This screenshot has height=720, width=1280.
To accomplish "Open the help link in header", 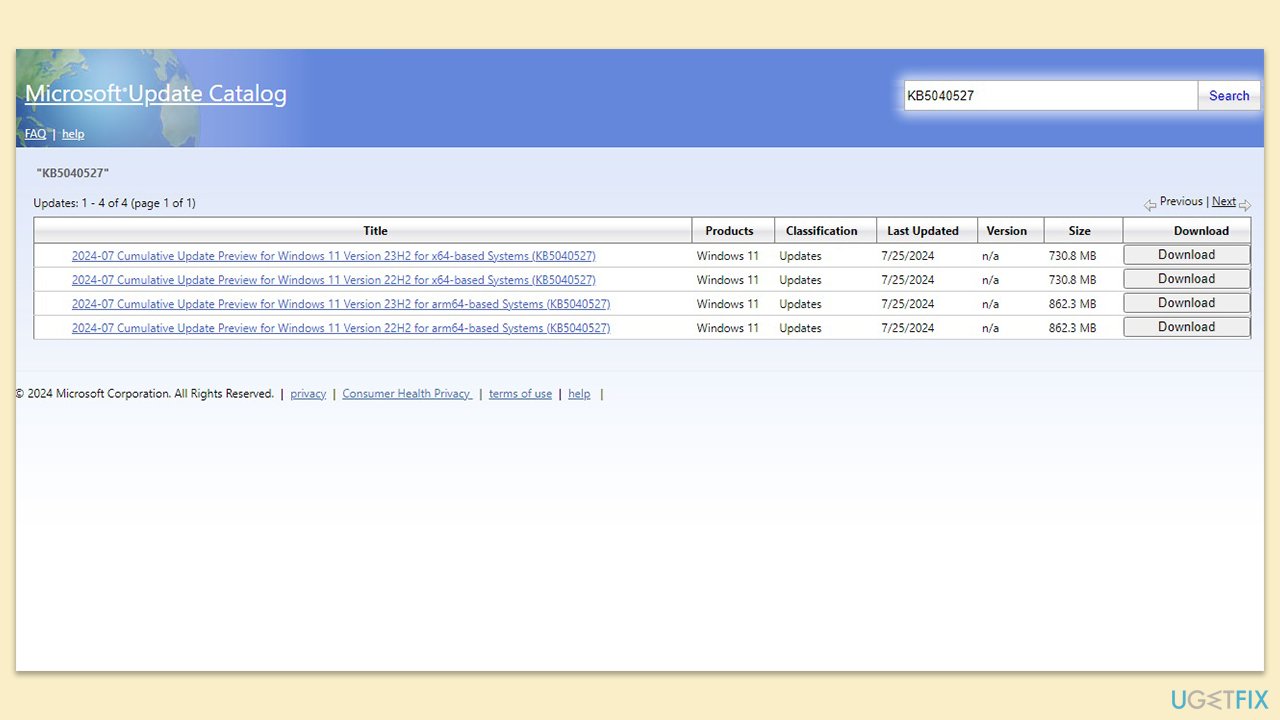I will coord(73,134).
